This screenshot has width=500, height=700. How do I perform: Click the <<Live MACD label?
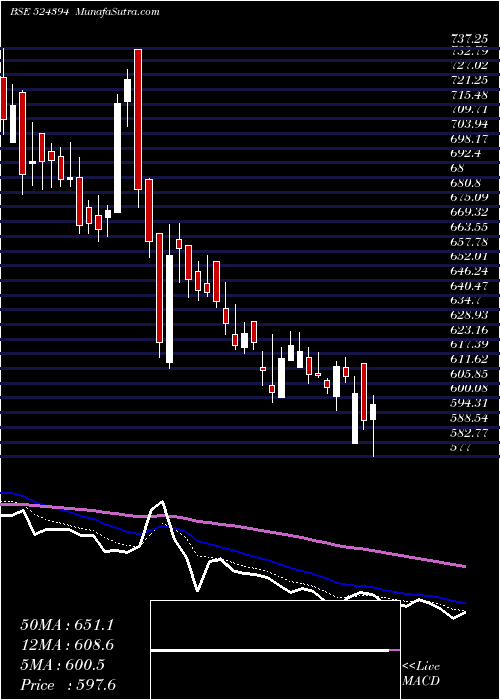(x=421, y=674)
